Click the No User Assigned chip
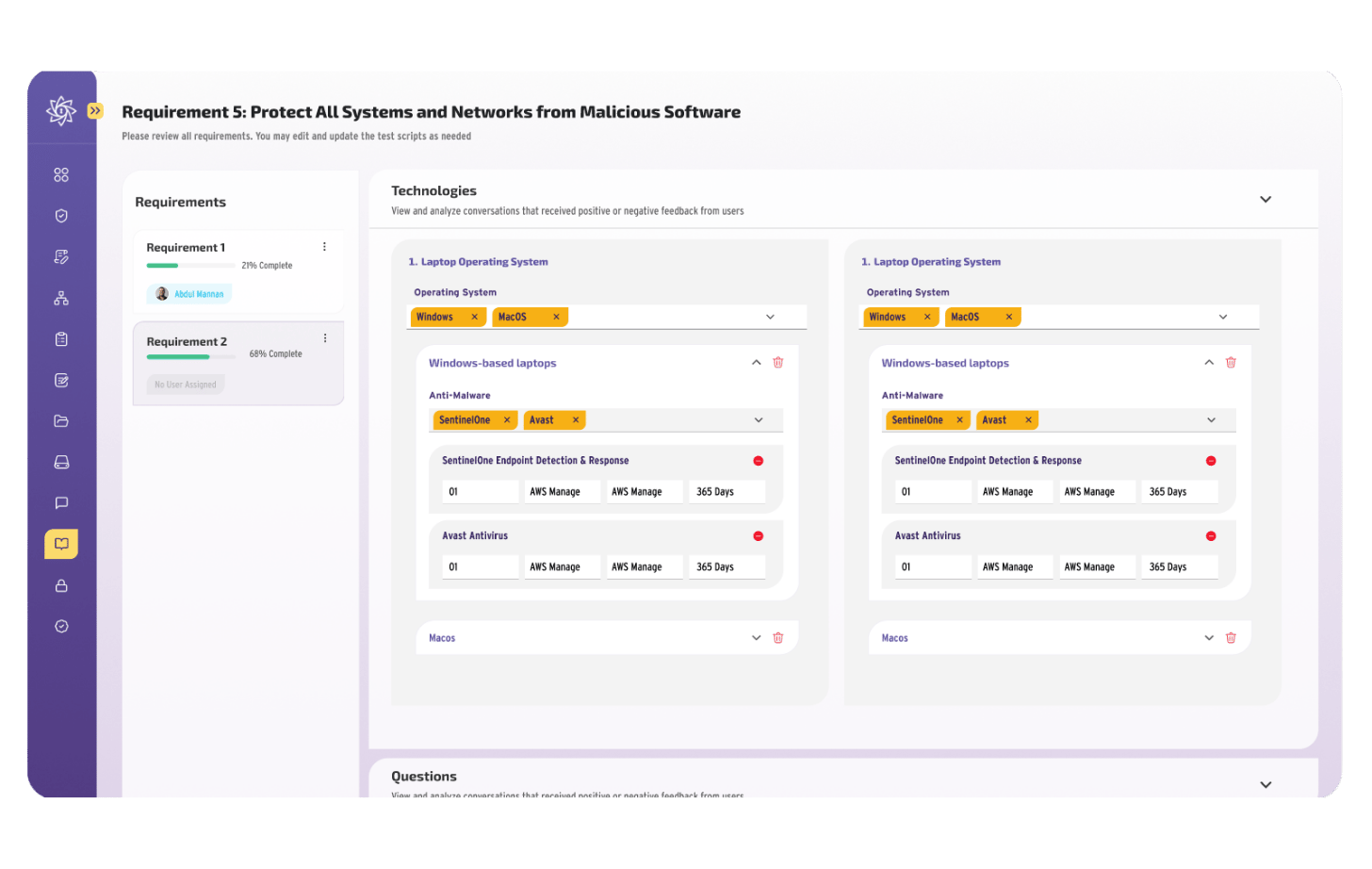The height and width of the screenshot is (869, 1372). (x=186, y=385)
